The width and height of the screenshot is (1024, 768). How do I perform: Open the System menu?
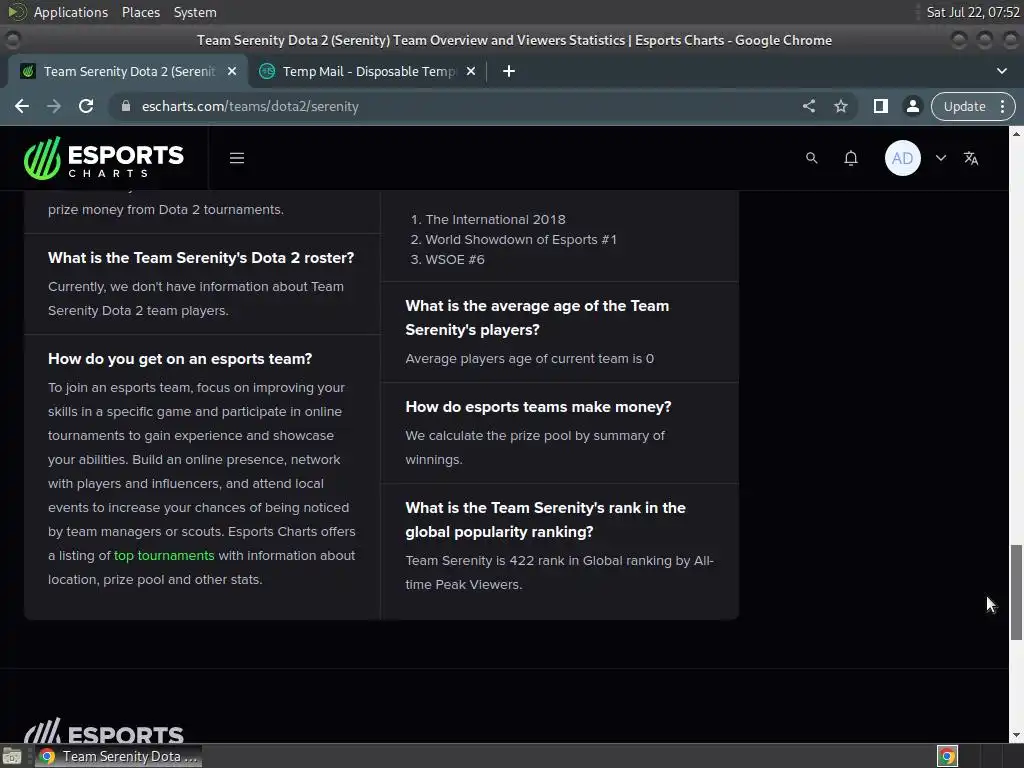click(x=195, y=12)
